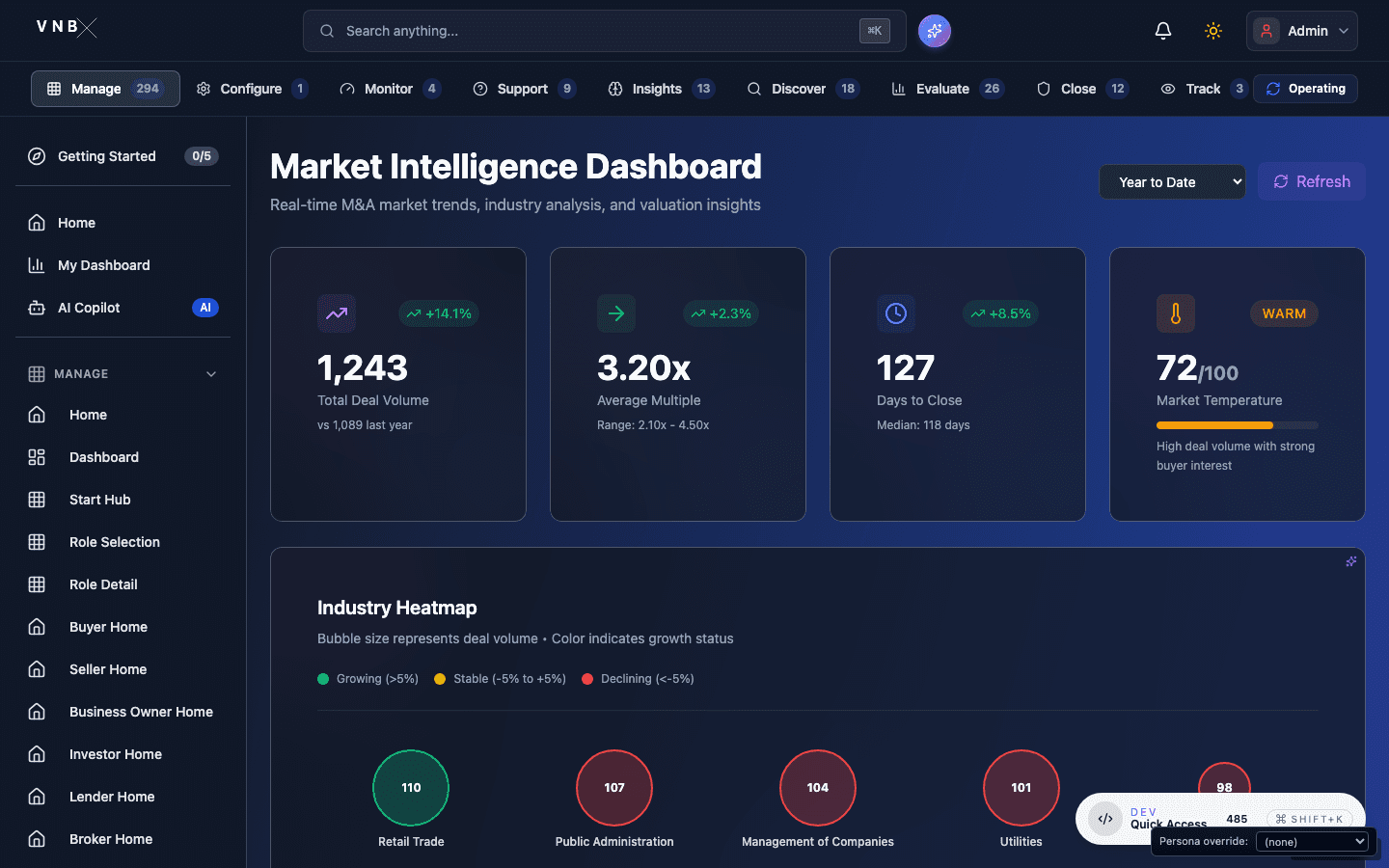Change the Year to Date time period selector
The height and width of the screenshot is (868, 1389).
[1172, 181]
